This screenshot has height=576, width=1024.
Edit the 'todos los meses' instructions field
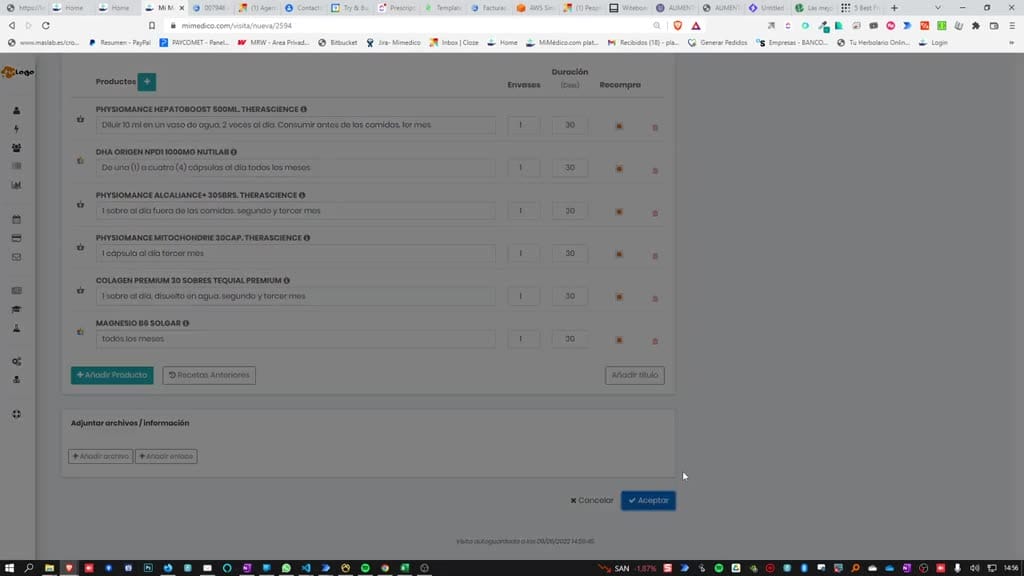coord(295,339)
